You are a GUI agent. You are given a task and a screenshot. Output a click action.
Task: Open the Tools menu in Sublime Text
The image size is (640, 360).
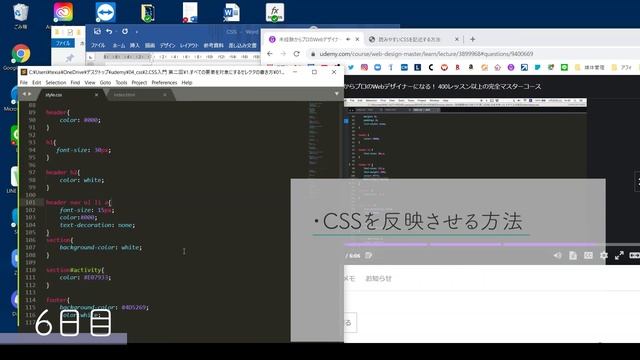[x=121, y=82]
